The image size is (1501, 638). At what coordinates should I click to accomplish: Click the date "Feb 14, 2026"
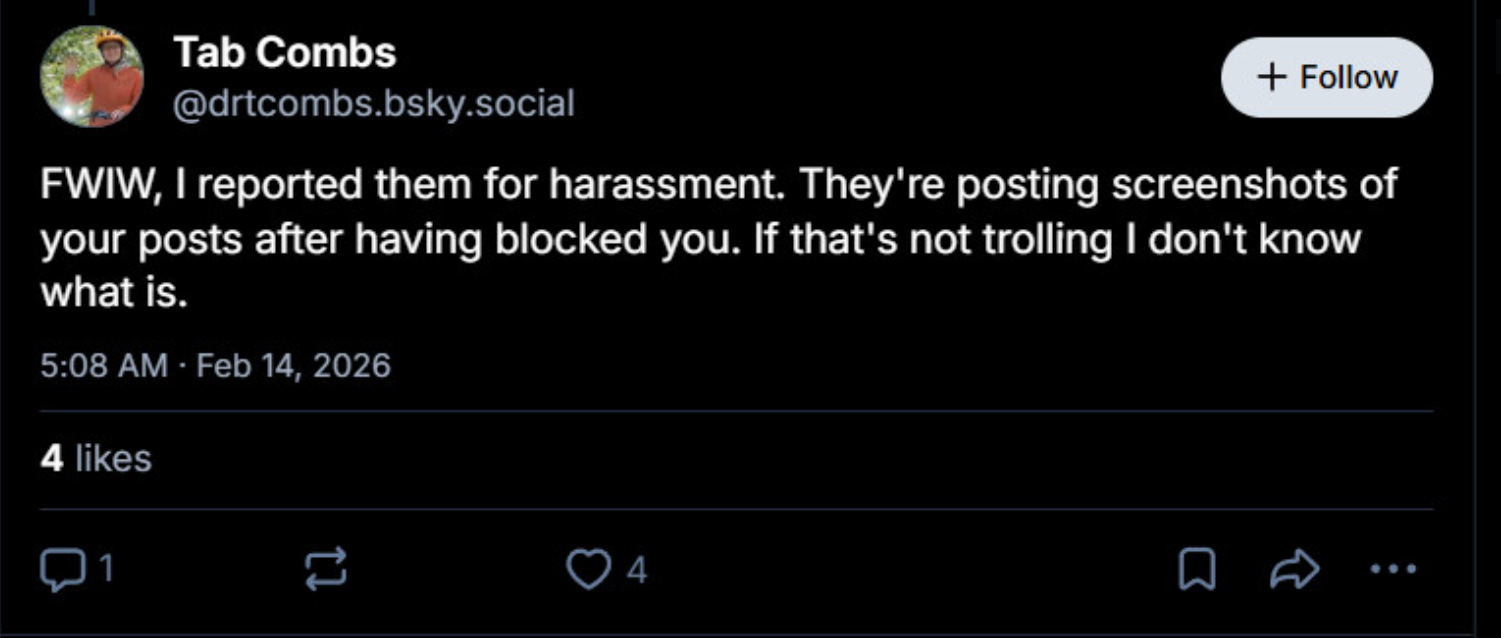pyautogui.click(x=293, y=365)
